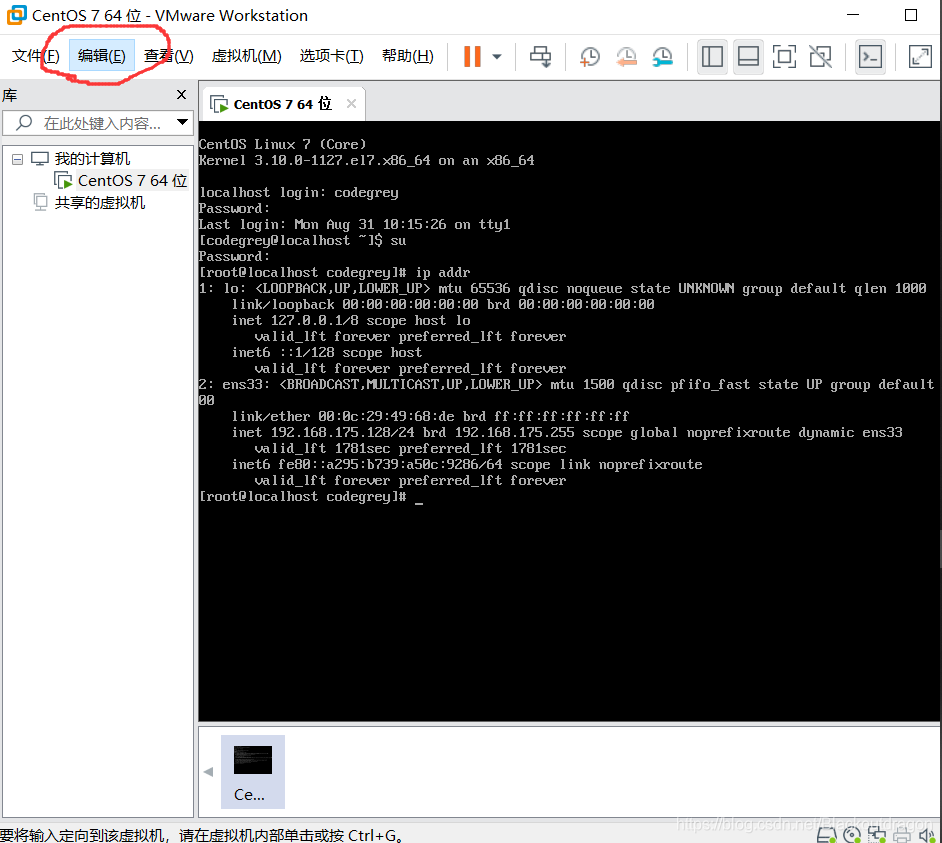Toggle the console view icon
942x843 pixels.
pos(871,56)
